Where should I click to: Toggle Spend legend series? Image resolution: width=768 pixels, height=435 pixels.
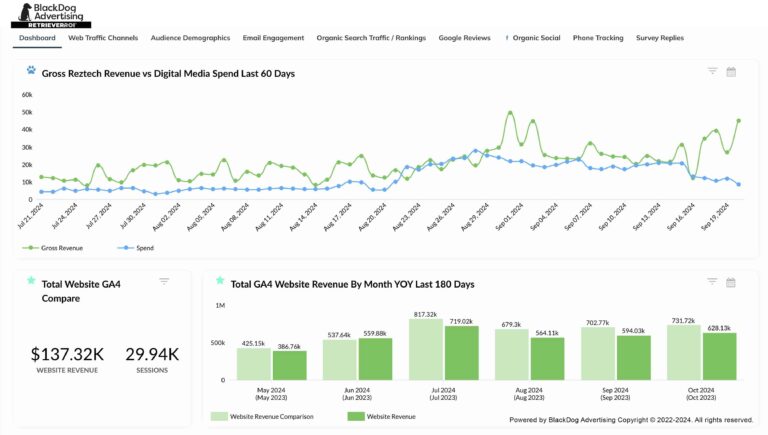coord(136,248)
